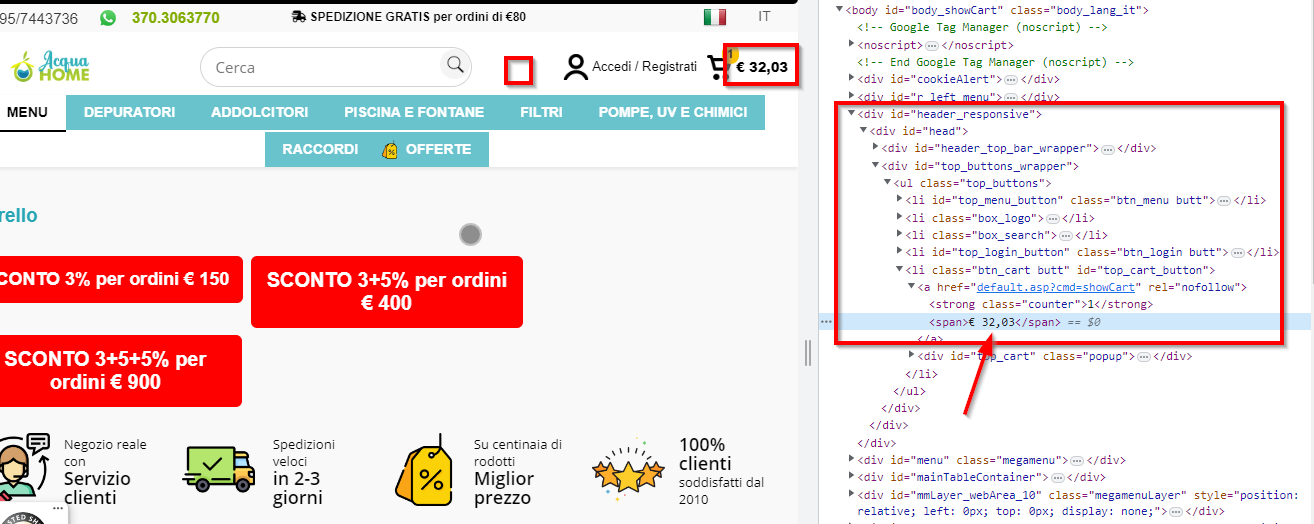Collapse div header_responsive node
The image size is (1314, 524).
[851, 114]
